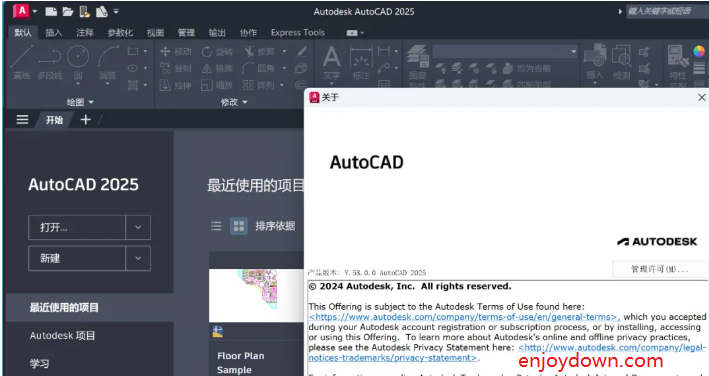Screen dimensions: 709x376
Task: Click the Open folder icon in quick access toolbar
Action: tap(68, 12)
